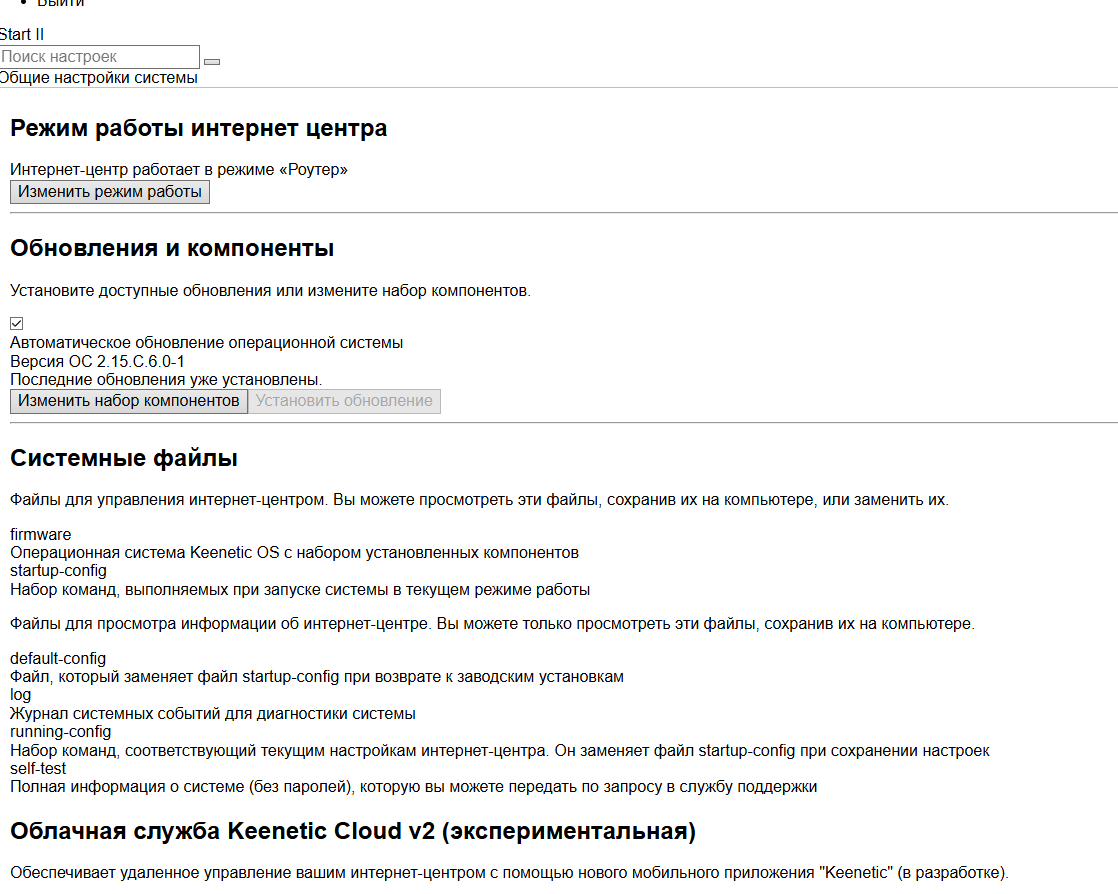The width and height of the screenshot is (1118, 894).
Task: Click the Keenetic Cloud v2 section heading
Action: pyautogui.click(x=352, y=832)
